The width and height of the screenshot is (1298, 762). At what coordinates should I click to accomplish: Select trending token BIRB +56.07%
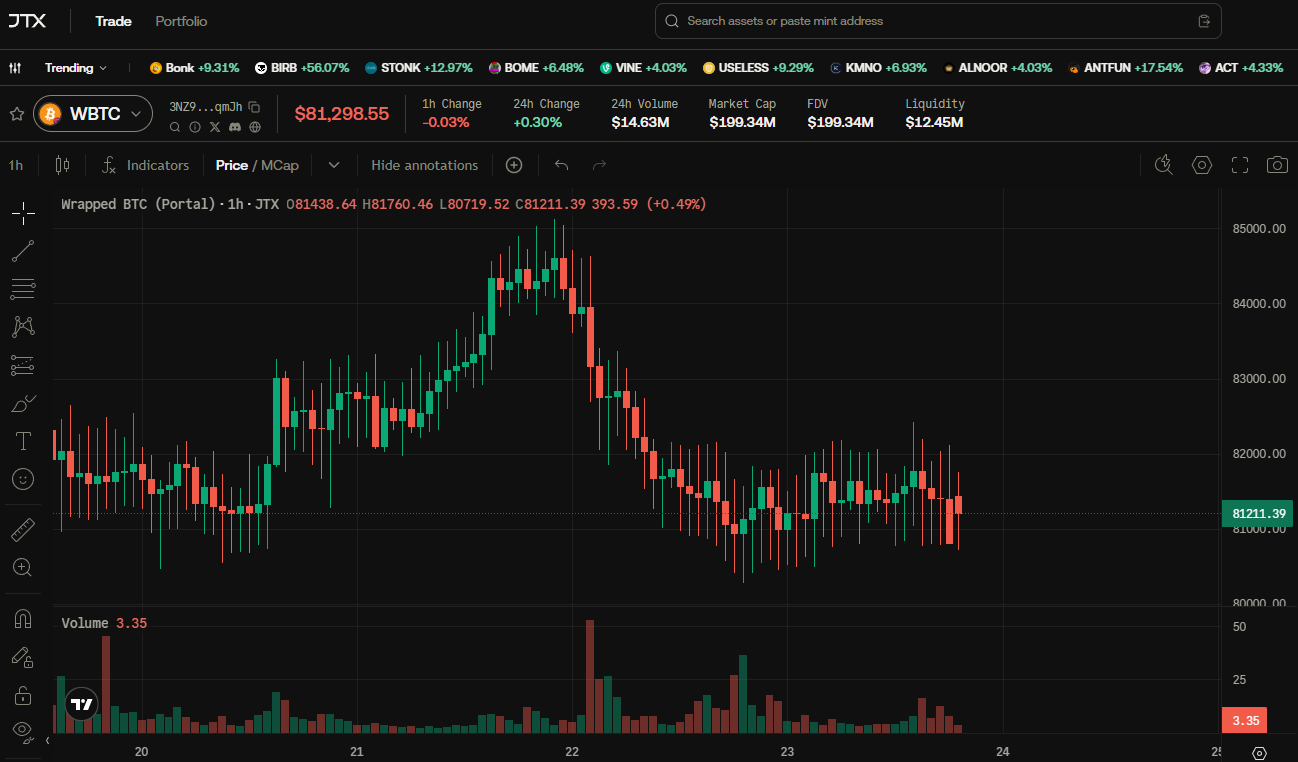[x=302, y=68]
